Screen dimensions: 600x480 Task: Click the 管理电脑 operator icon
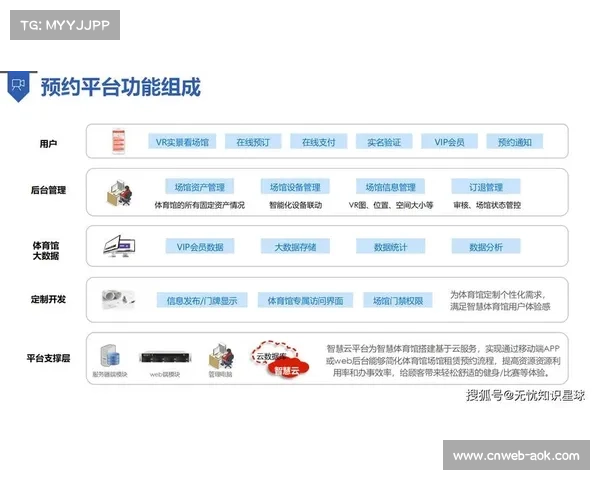[219, 357]
